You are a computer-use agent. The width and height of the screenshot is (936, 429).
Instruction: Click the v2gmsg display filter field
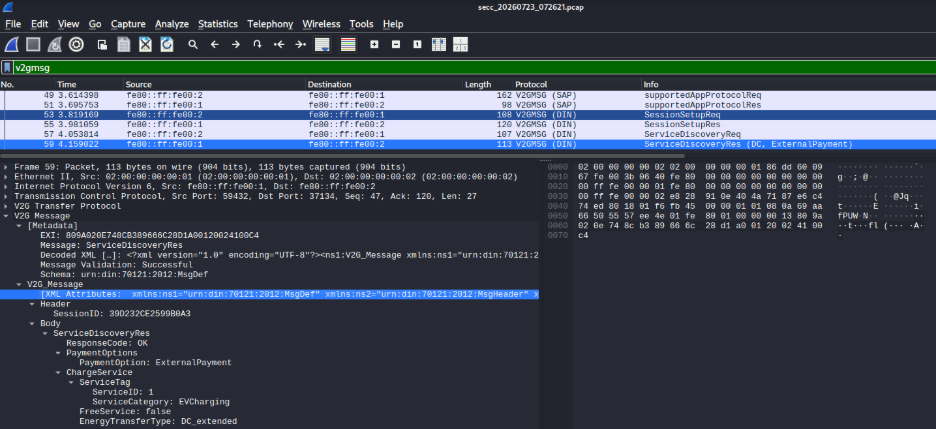[472, 67]
